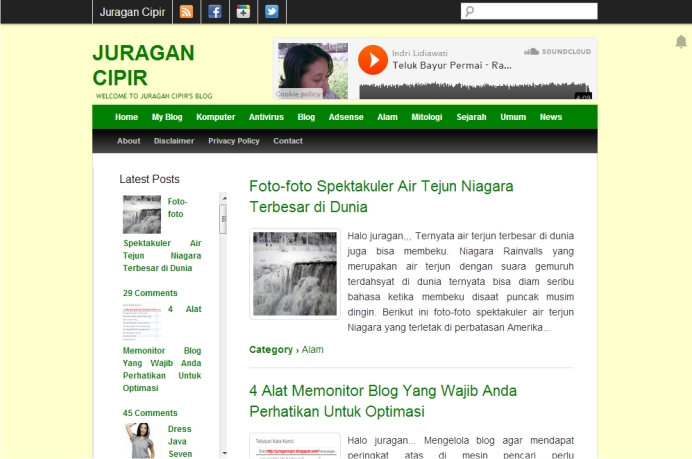692x459 pixels.
Task: Open the Alam menu item
Action: point(387,117)
